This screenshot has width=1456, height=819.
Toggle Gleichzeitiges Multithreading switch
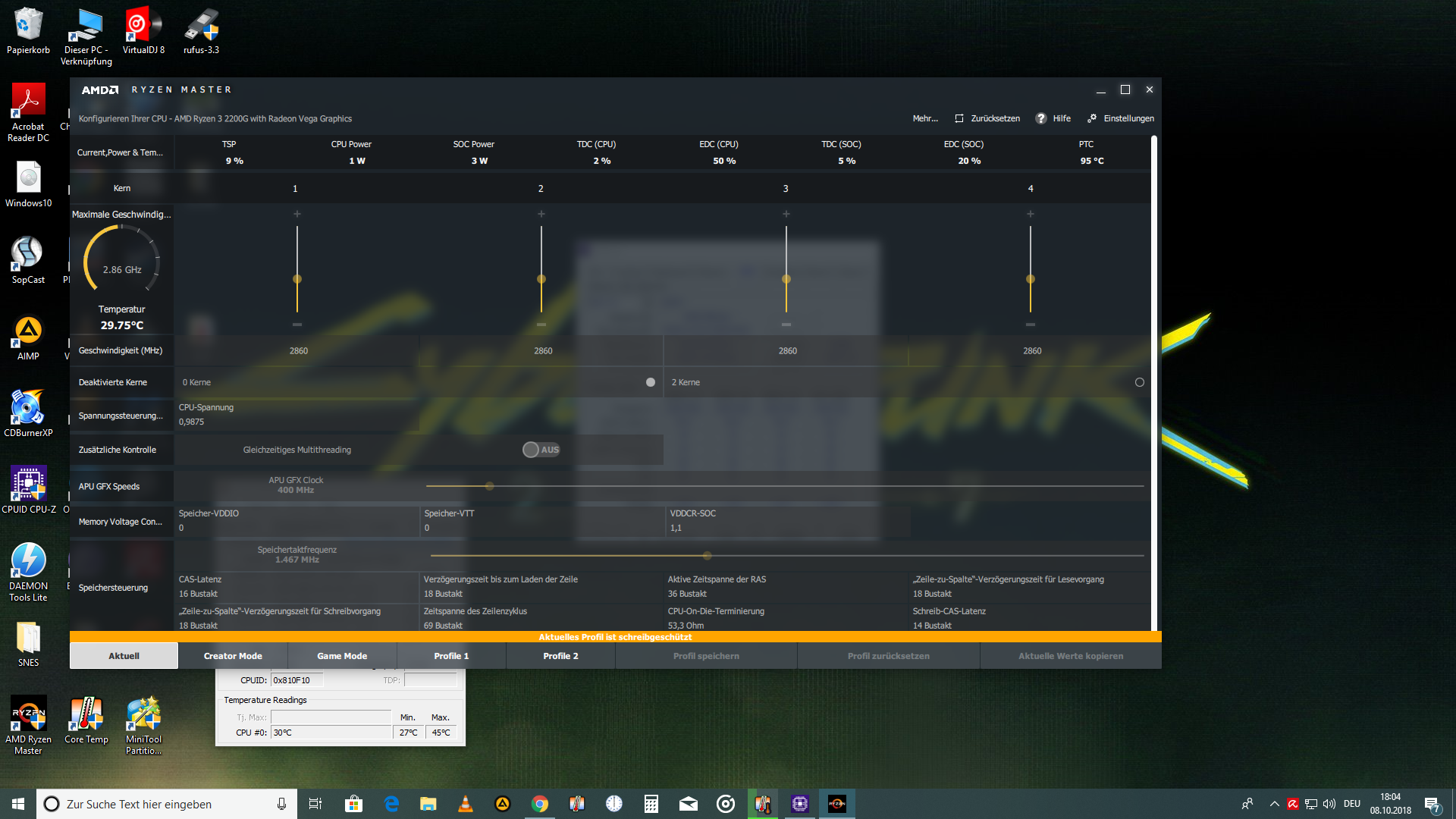pos(541,450)
